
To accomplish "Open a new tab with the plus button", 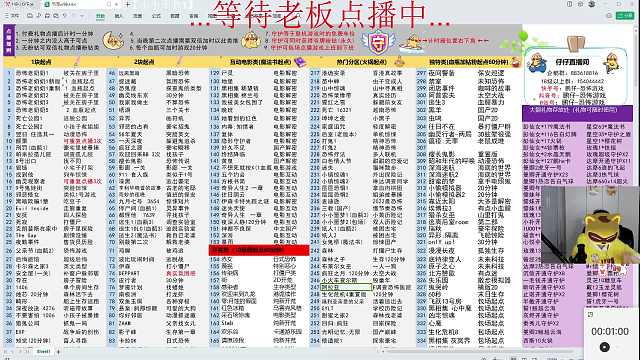I will tap(128, 4).
